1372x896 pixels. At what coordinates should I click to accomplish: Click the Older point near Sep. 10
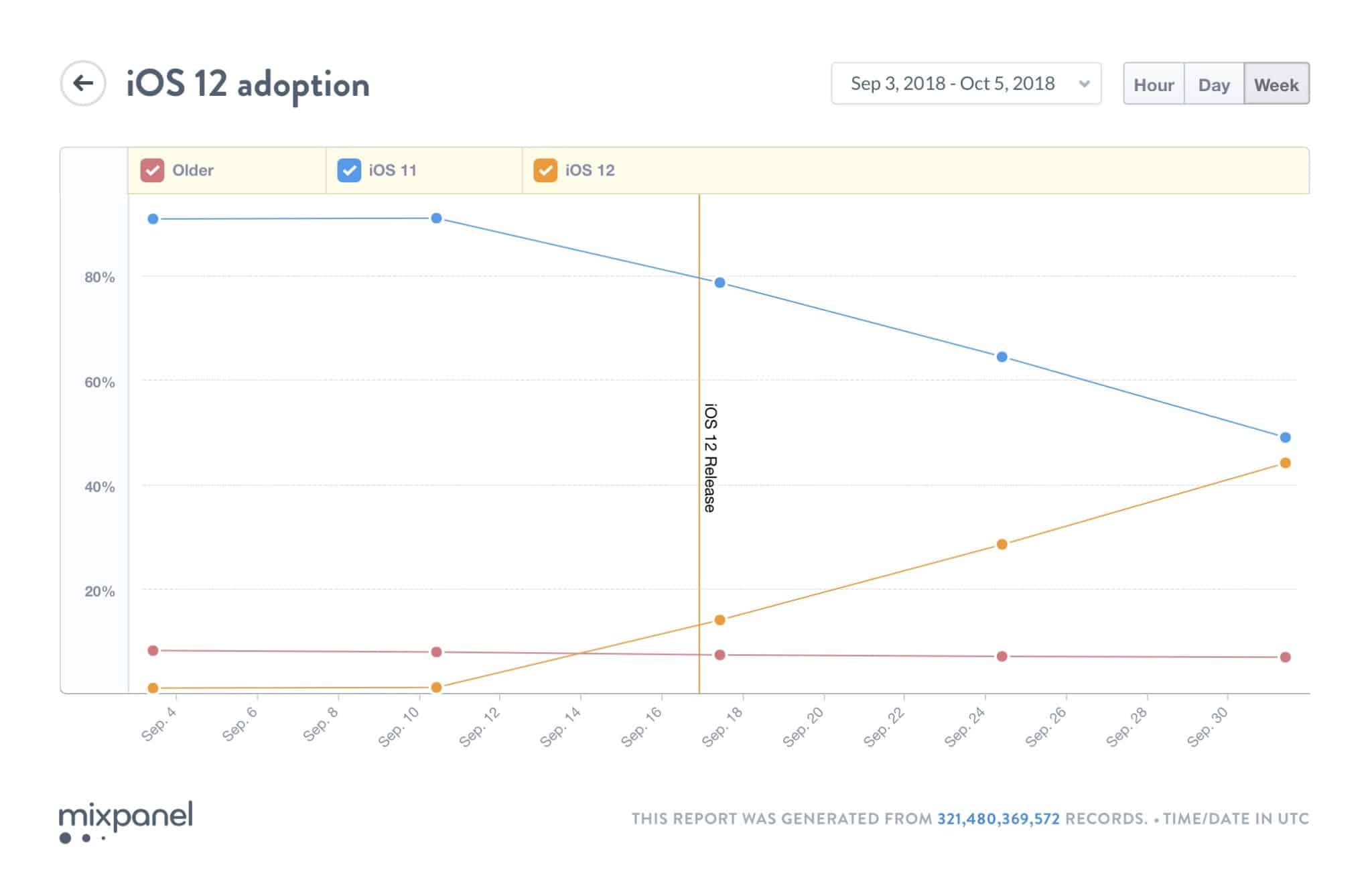436,652
